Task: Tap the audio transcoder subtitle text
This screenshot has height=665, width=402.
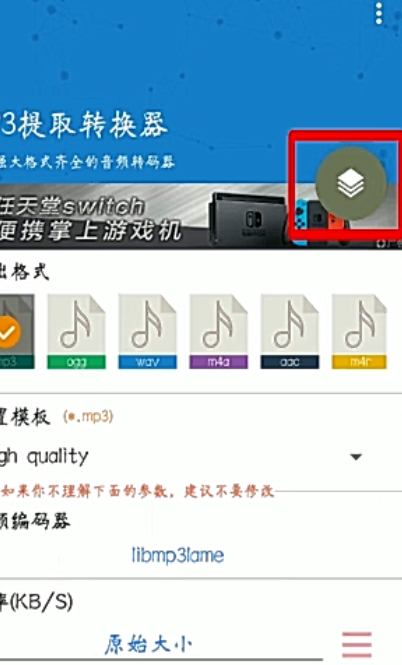Action: 87,162
